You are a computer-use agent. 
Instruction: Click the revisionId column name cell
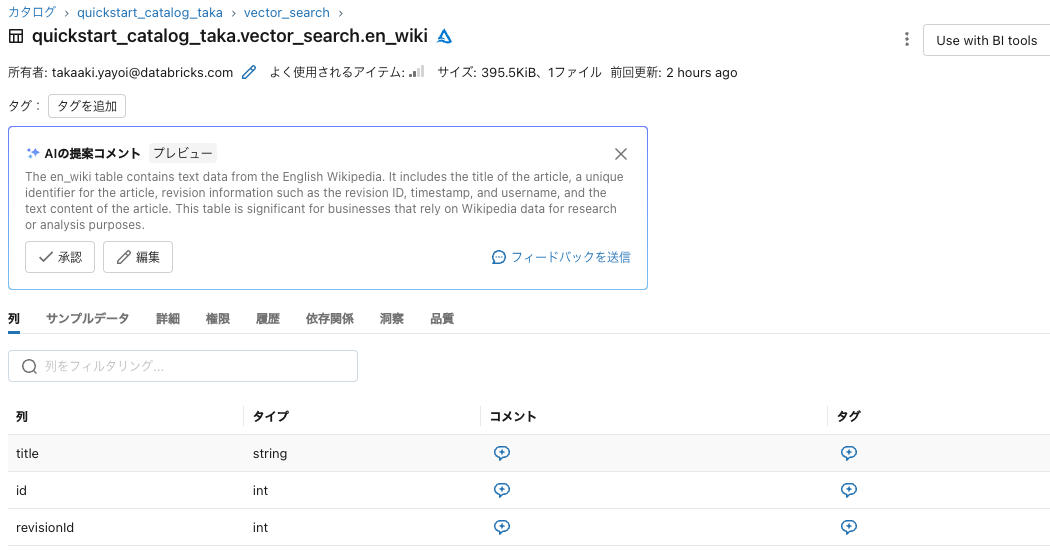coord(45,527)
